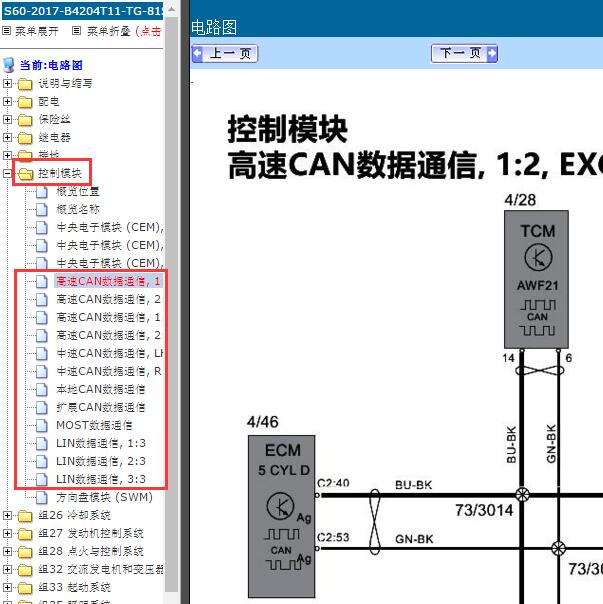Open 本地CAN数据通信 diagram
This screenshot has height=604, width=603.
coord(101,389)
